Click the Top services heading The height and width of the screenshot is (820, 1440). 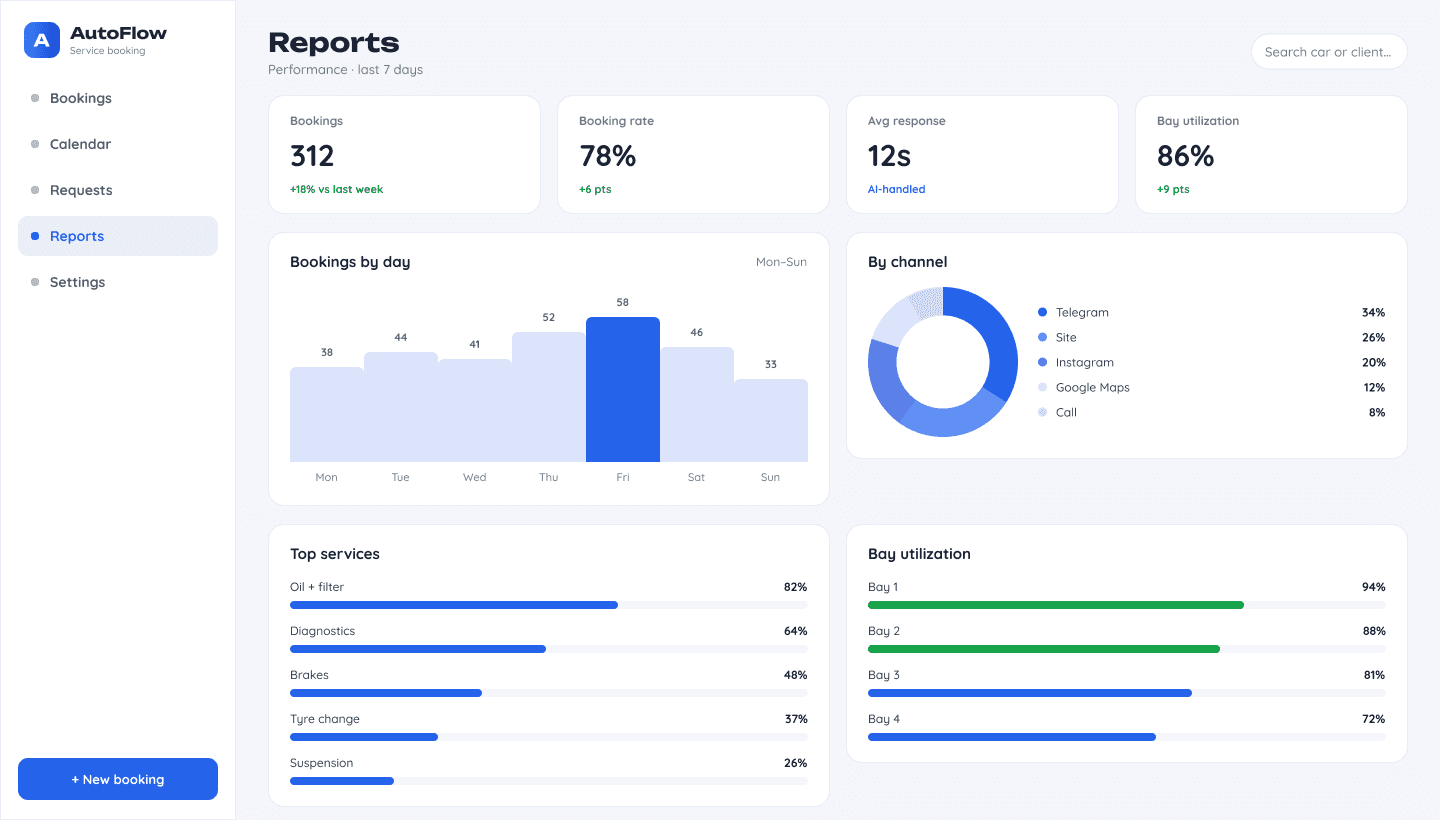tap(335, 554)
